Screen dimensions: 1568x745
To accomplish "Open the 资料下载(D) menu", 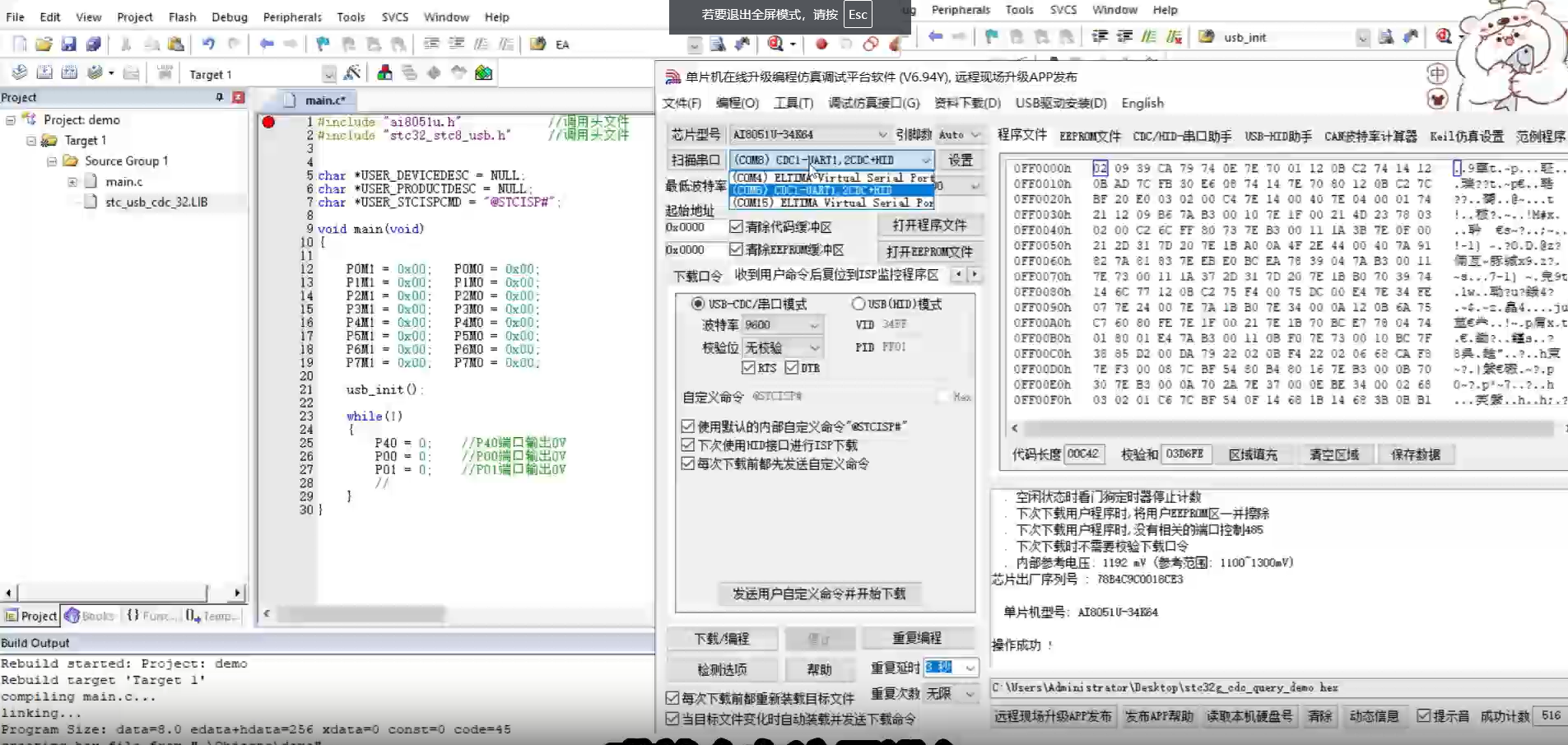I will click(x=967, y=103).
